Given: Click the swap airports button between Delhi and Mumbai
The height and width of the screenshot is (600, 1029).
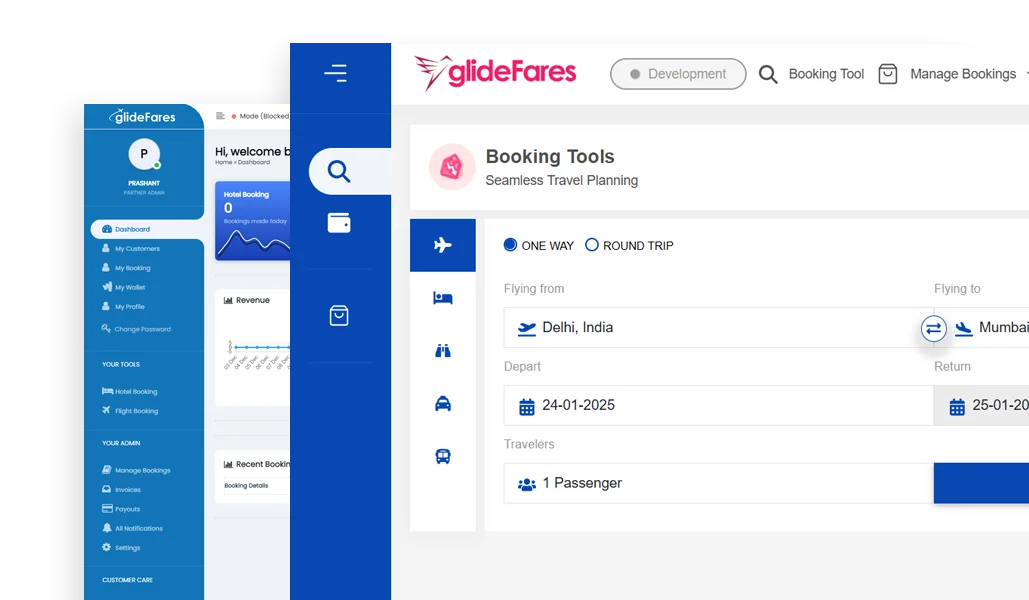Looking at the screenshot, I should [x=933, y=328].
